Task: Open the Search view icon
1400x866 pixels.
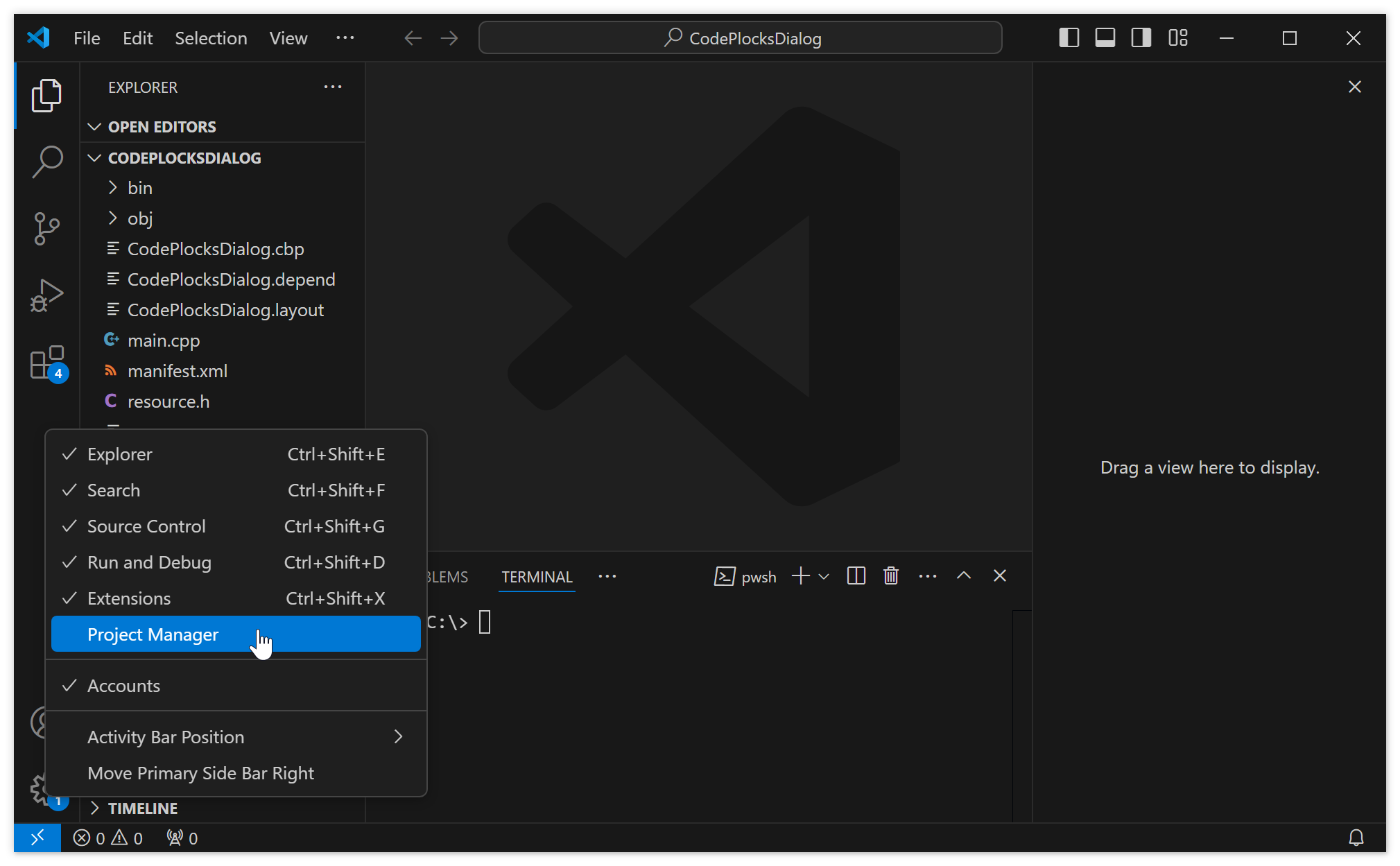Action: coord(46,162)
